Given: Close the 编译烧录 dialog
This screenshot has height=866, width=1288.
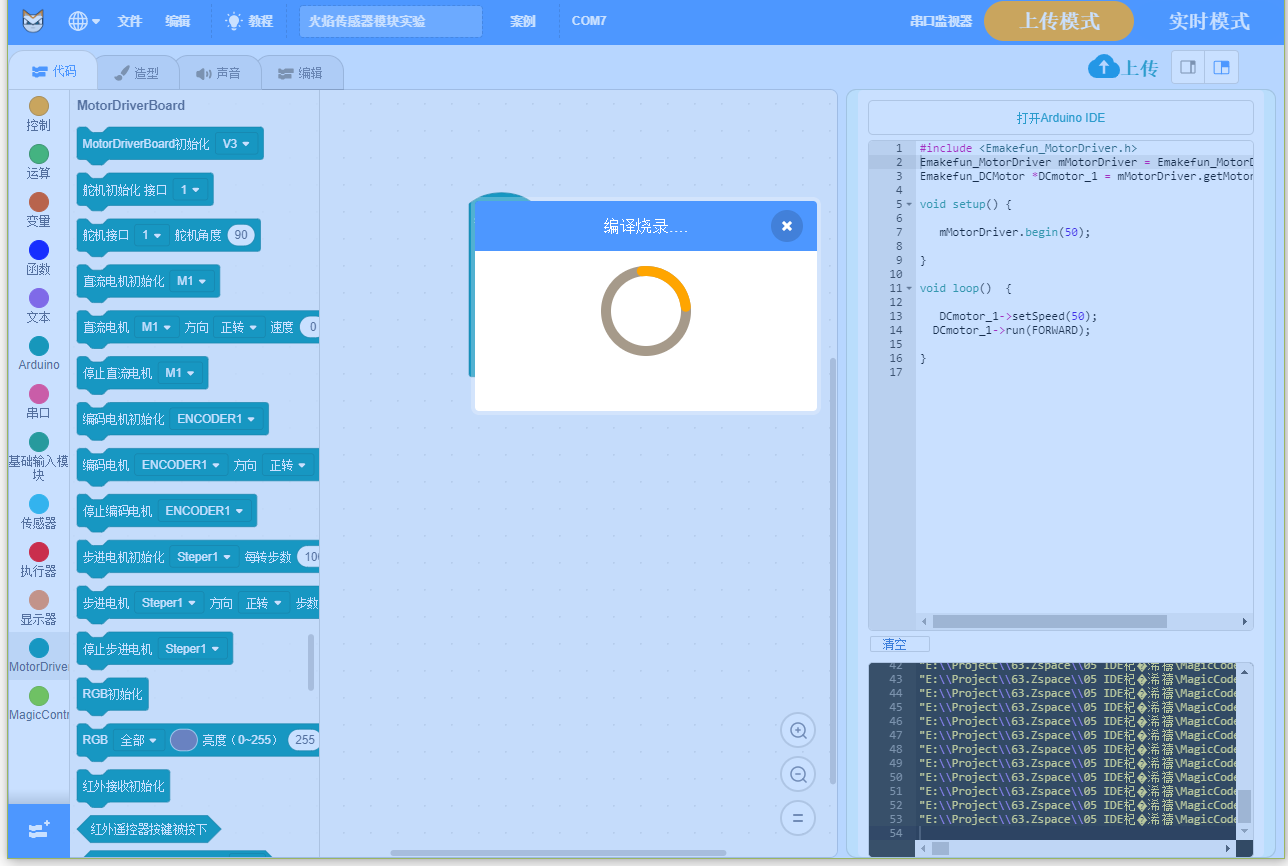Looking at the screenshot, I should pos(787,226).
